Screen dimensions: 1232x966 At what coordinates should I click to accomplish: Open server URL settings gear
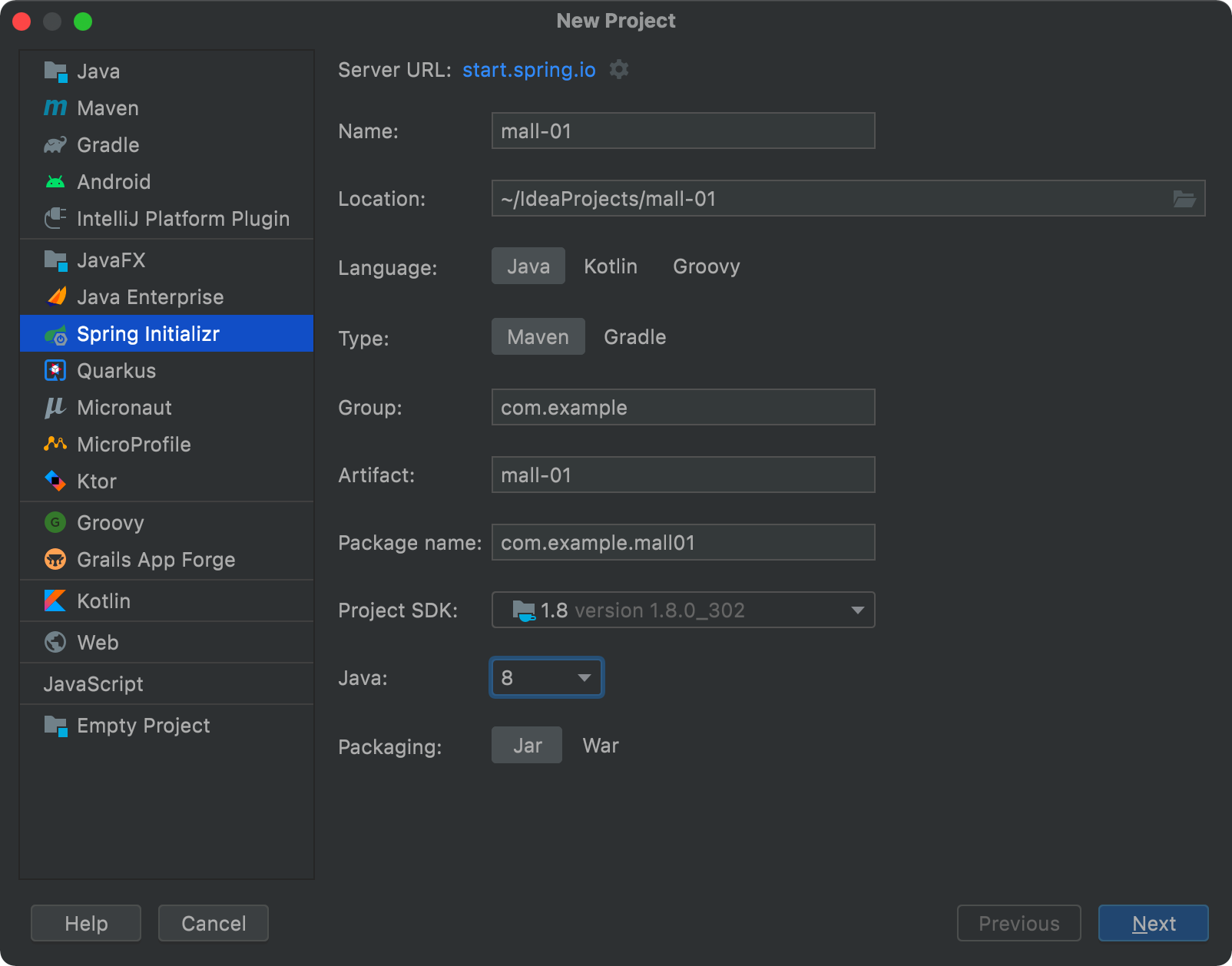pyautogui.click(x=619, y=70)
